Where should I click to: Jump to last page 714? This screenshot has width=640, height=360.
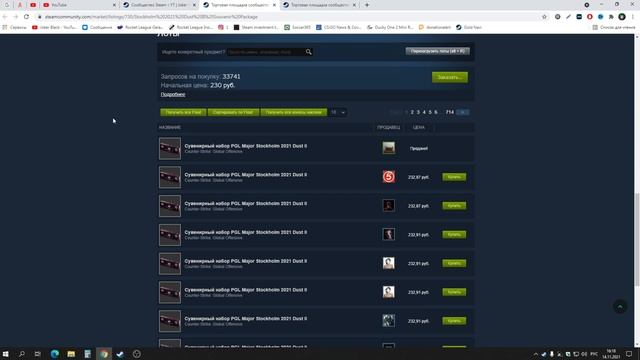point(449,112)
